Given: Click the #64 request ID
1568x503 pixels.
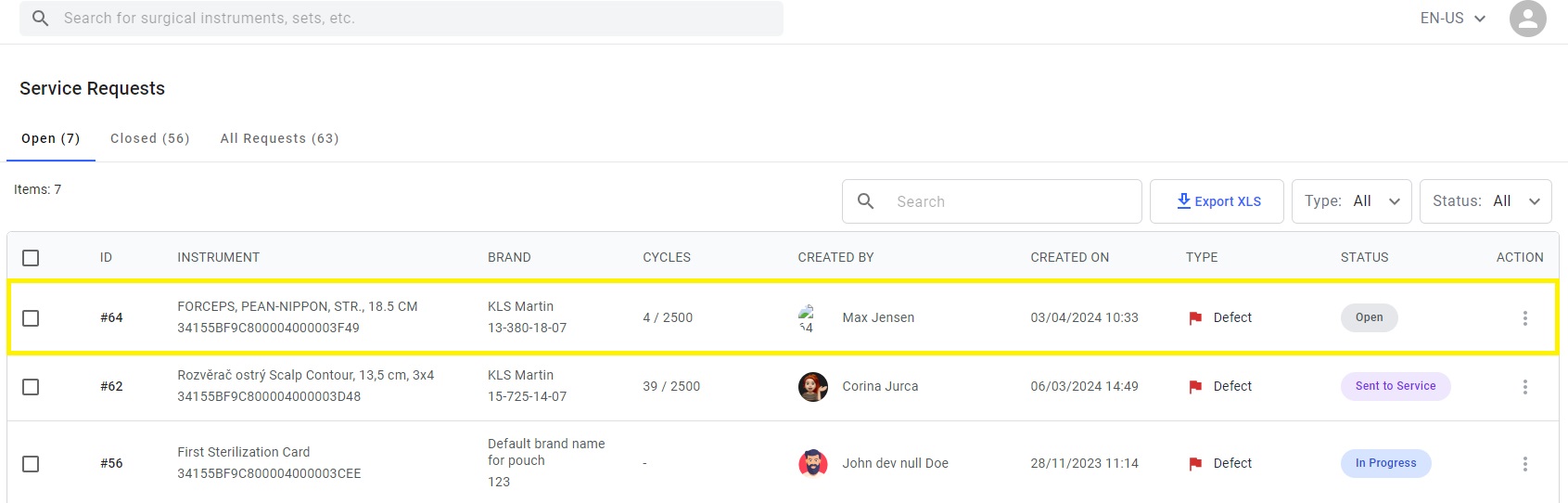Looking at the screenshot, I should (111, 317).
